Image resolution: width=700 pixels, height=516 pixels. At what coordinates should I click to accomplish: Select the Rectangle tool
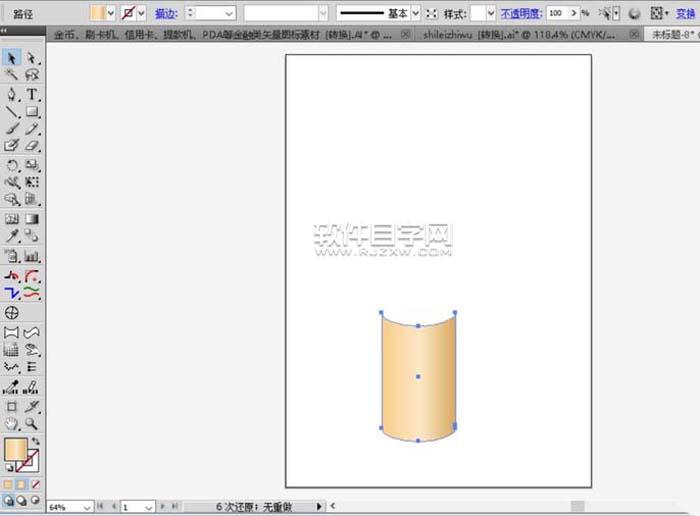(32, 112)
